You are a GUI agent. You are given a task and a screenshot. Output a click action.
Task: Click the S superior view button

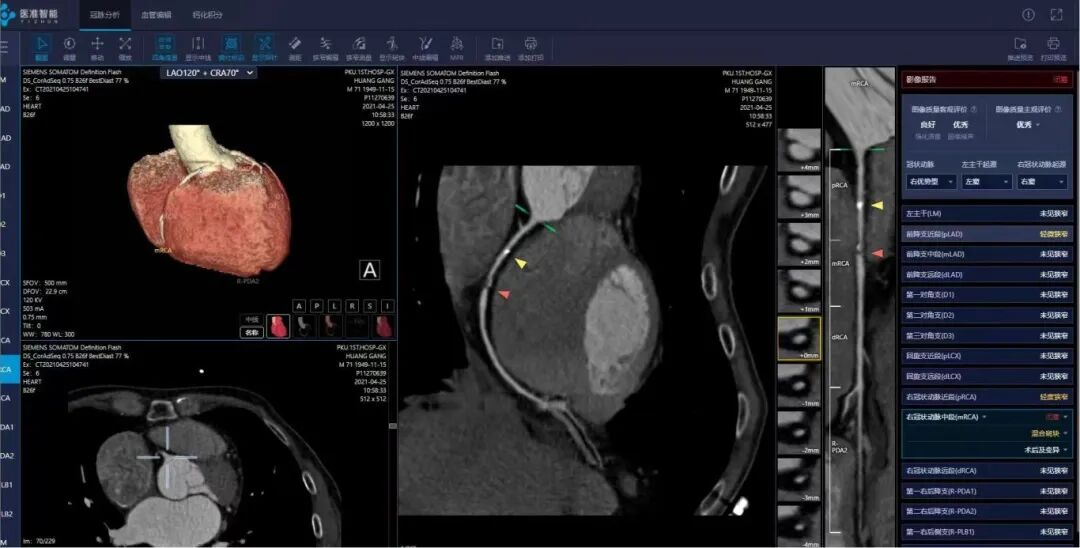tap(370, 306)
